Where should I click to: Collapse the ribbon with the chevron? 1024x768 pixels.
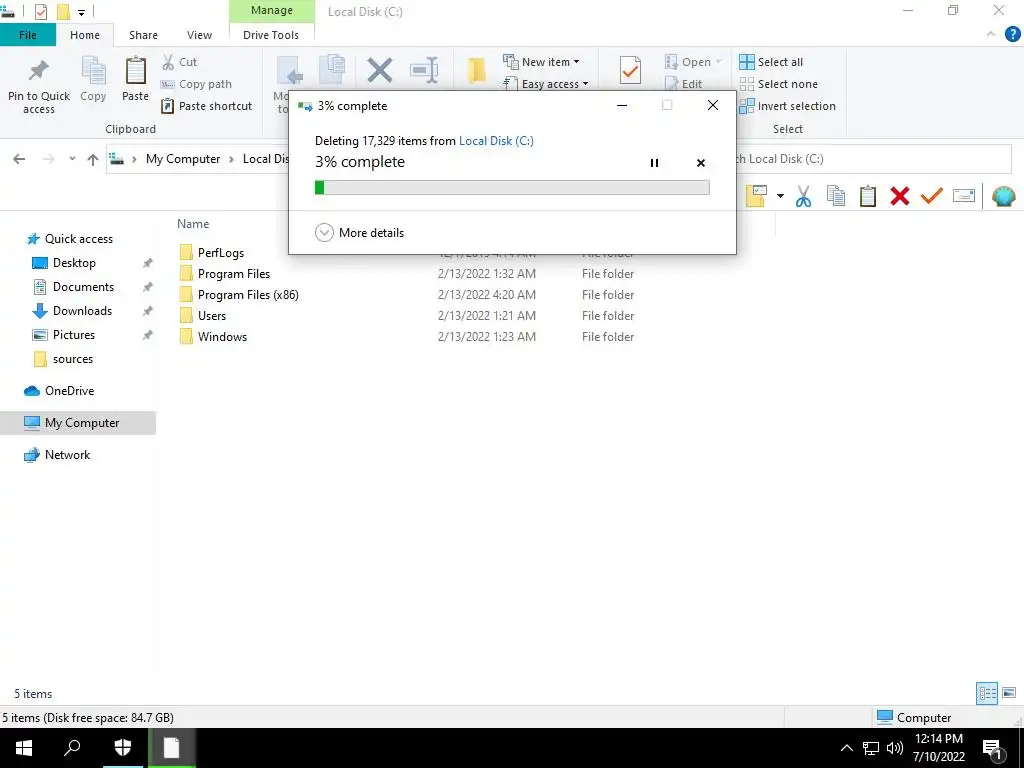[x=991, y=35]
